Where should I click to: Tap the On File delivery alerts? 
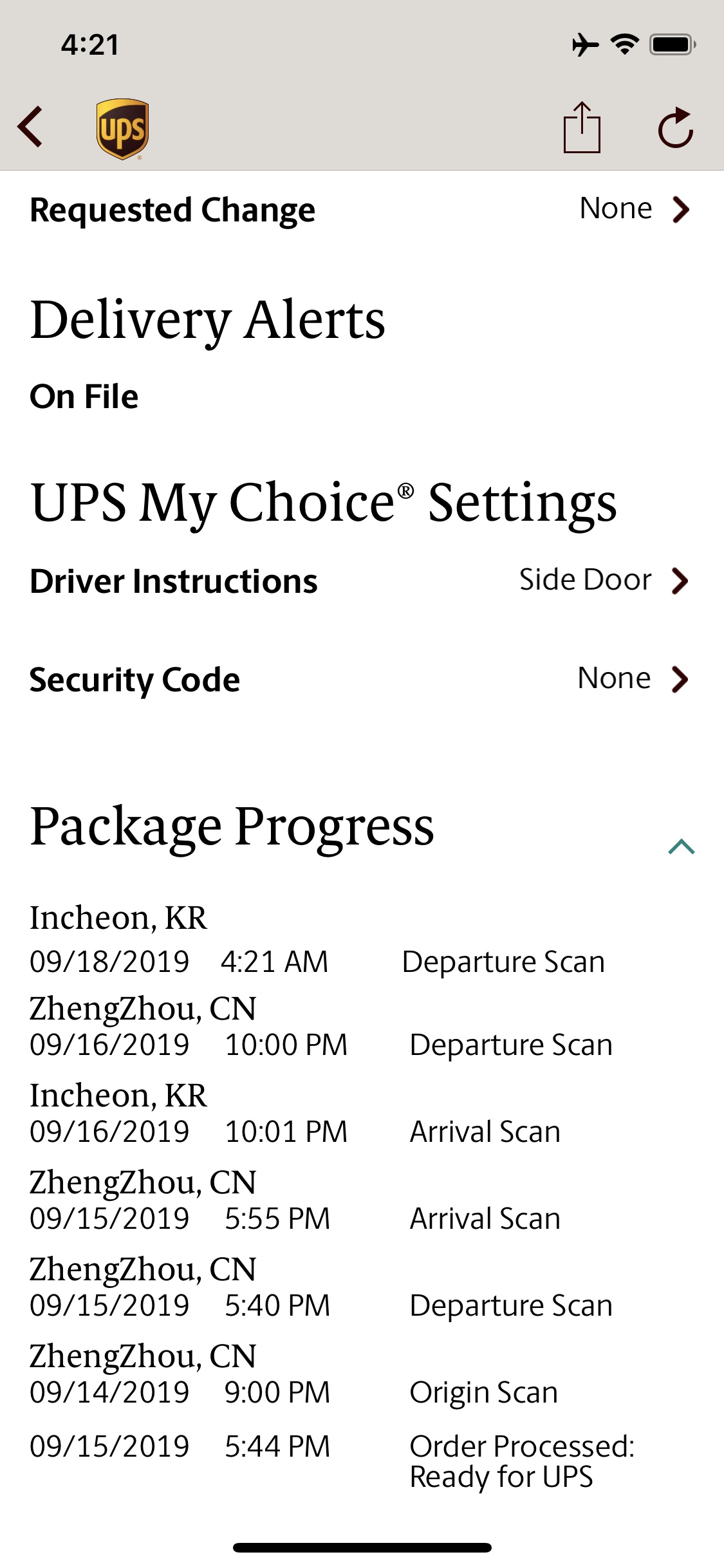coord(84,396)
